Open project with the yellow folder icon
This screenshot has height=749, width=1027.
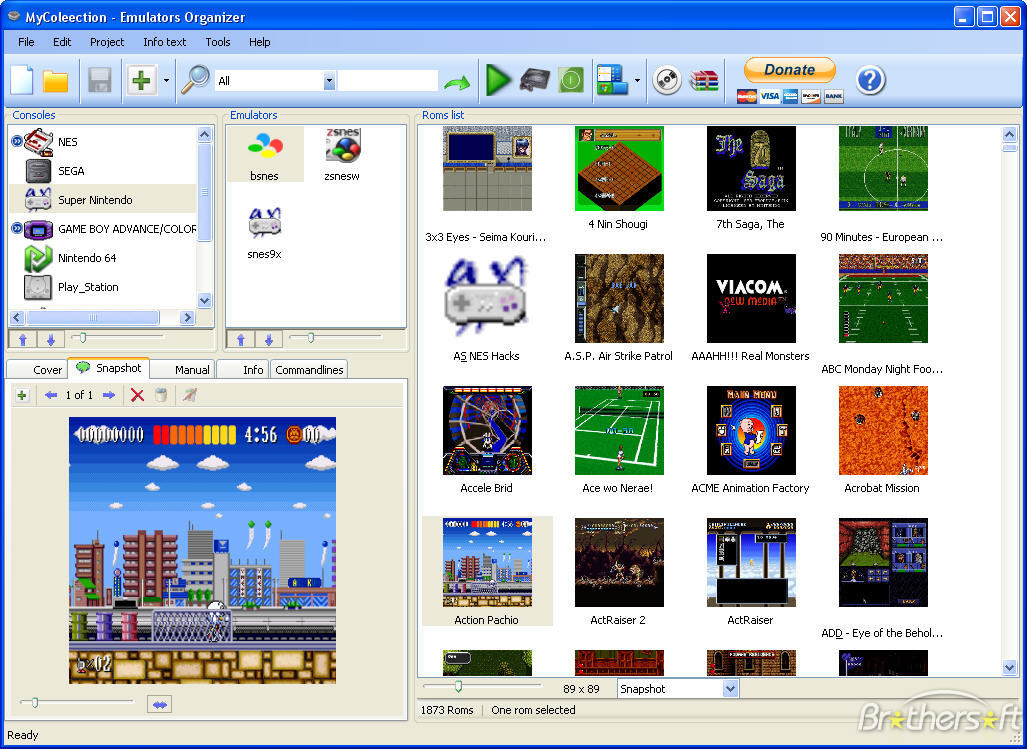[56, 81]
